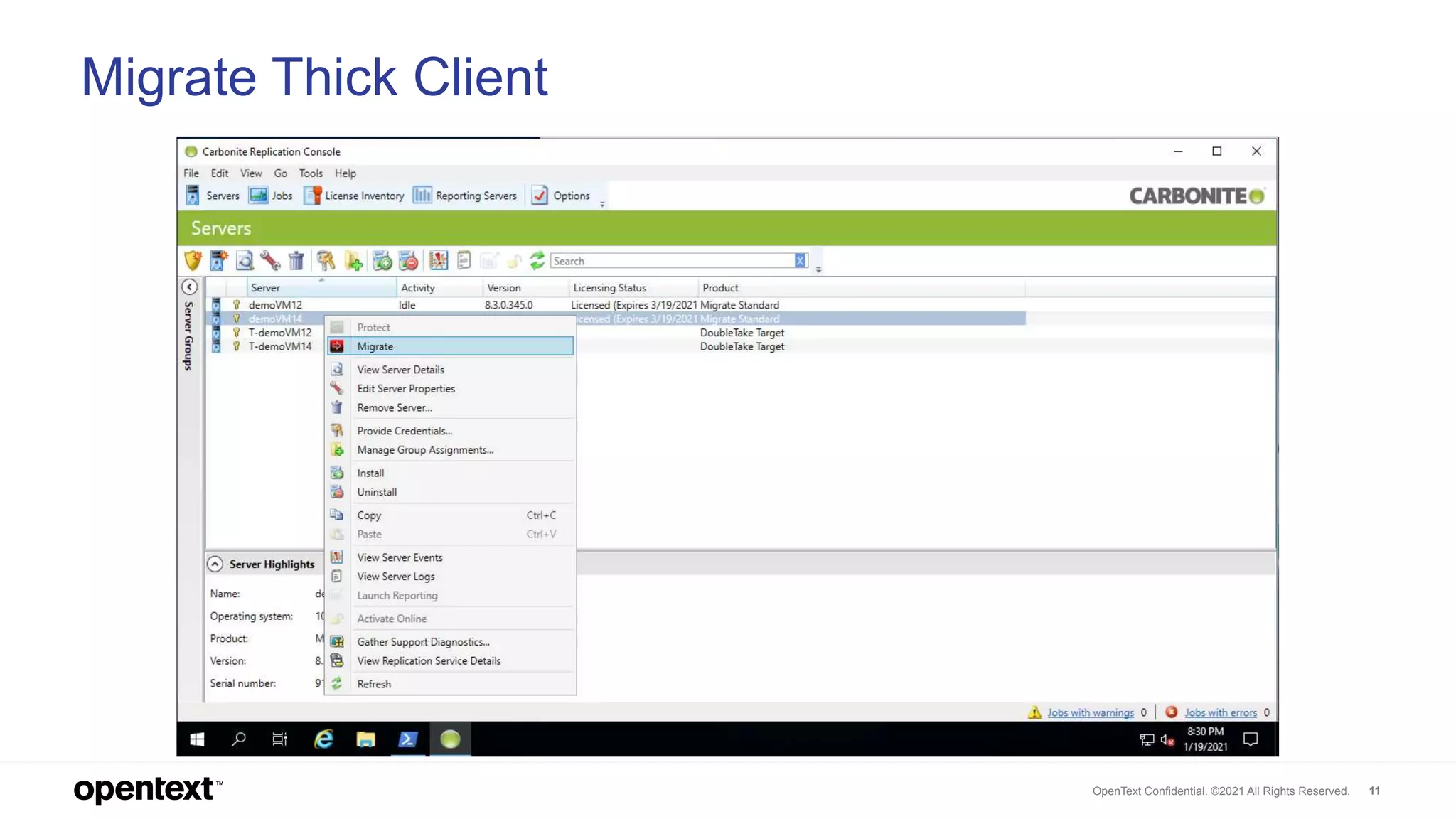Open the Jobs view in toolbar
The height and width of the screenshot is (819, 1456).
(271, 196)
